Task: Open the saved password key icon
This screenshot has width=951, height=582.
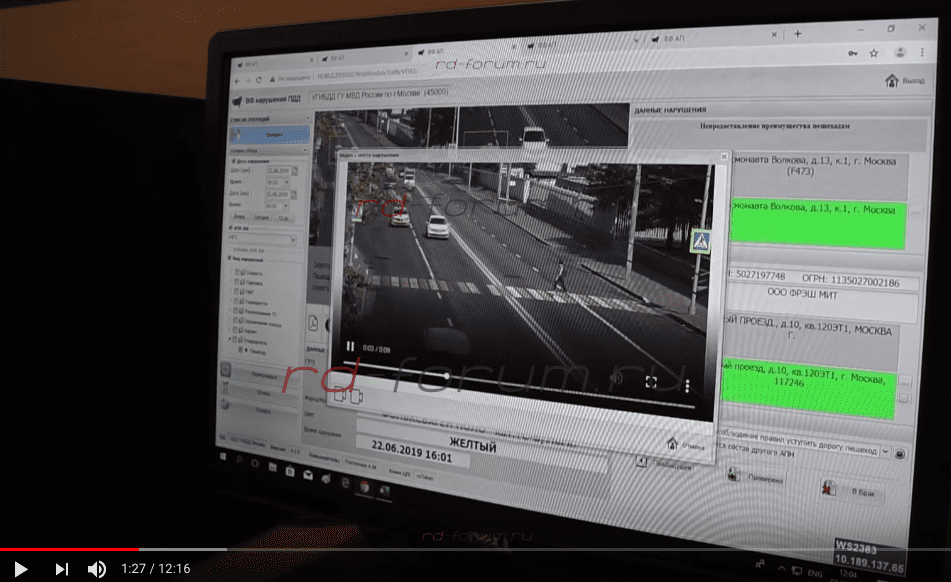Action: tap(853, 53)
